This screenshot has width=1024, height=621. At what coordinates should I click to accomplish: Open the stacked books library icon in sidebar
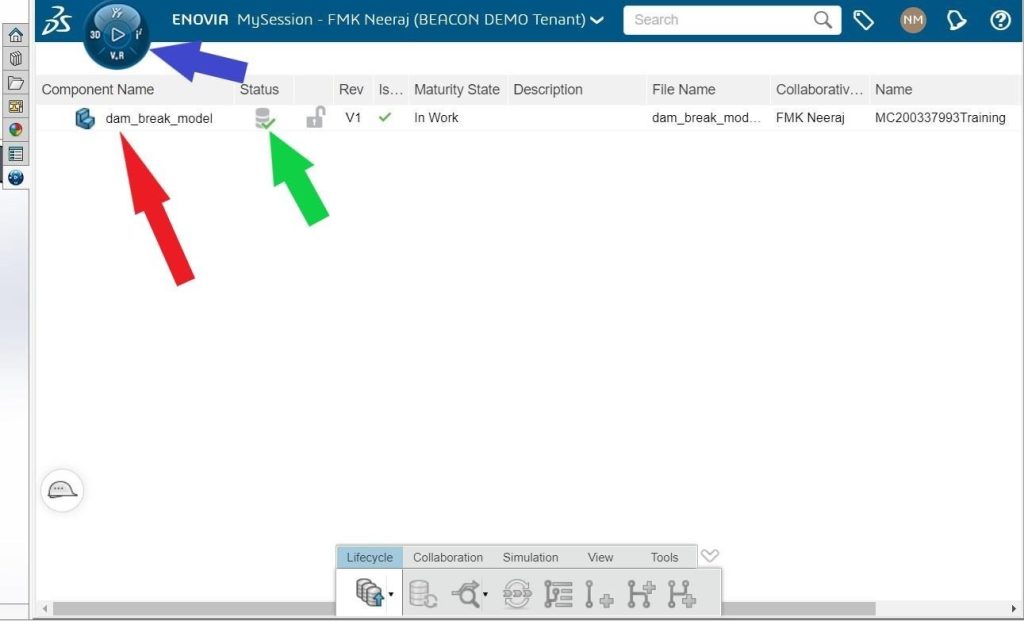coord(16,59)
